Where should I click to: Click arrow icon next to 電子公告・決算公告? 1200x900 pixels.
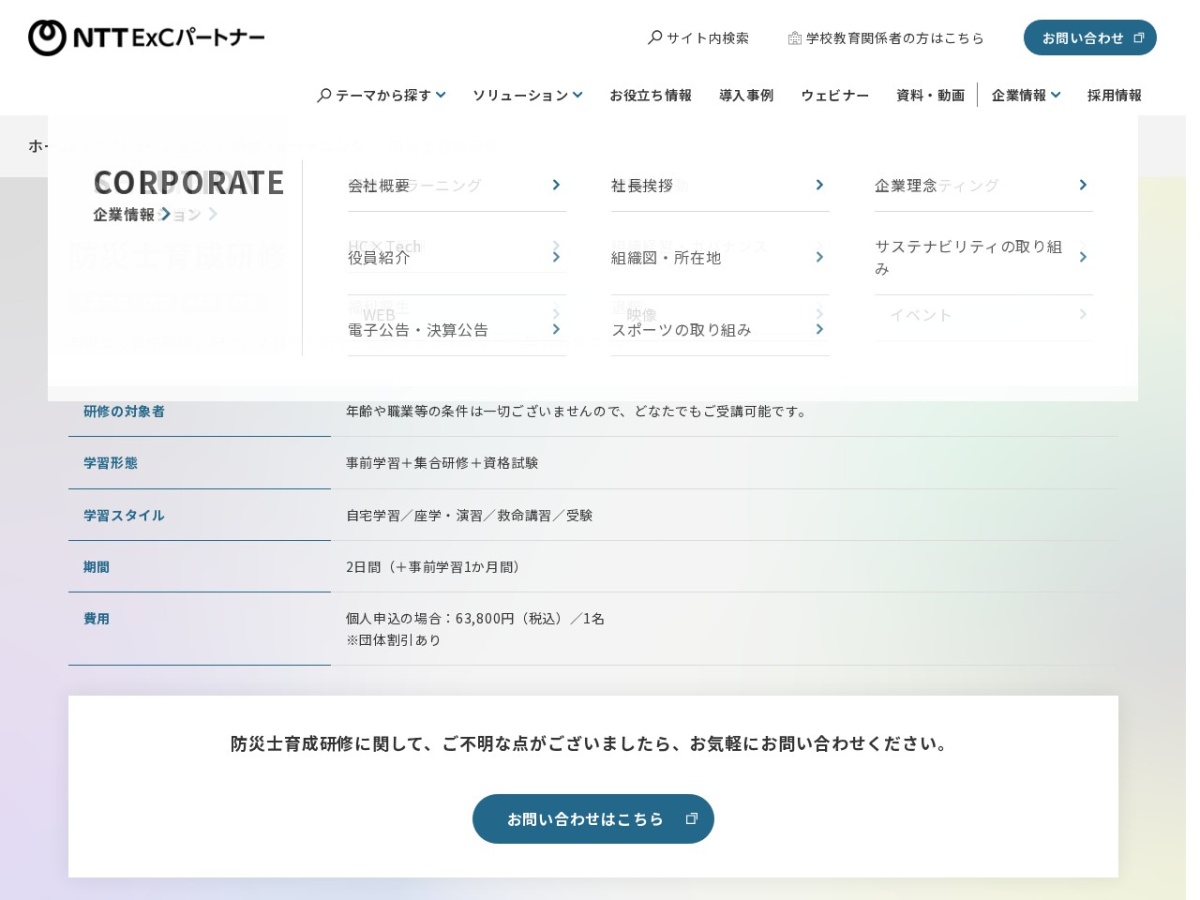(x=556, y=329)
